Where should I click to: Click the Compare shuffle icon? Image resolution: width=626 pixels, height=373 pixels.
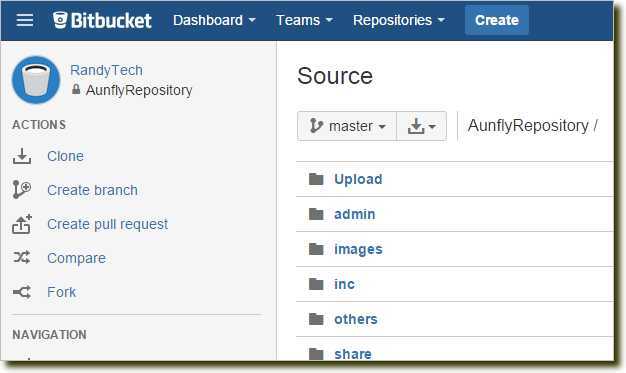(22, 258)
